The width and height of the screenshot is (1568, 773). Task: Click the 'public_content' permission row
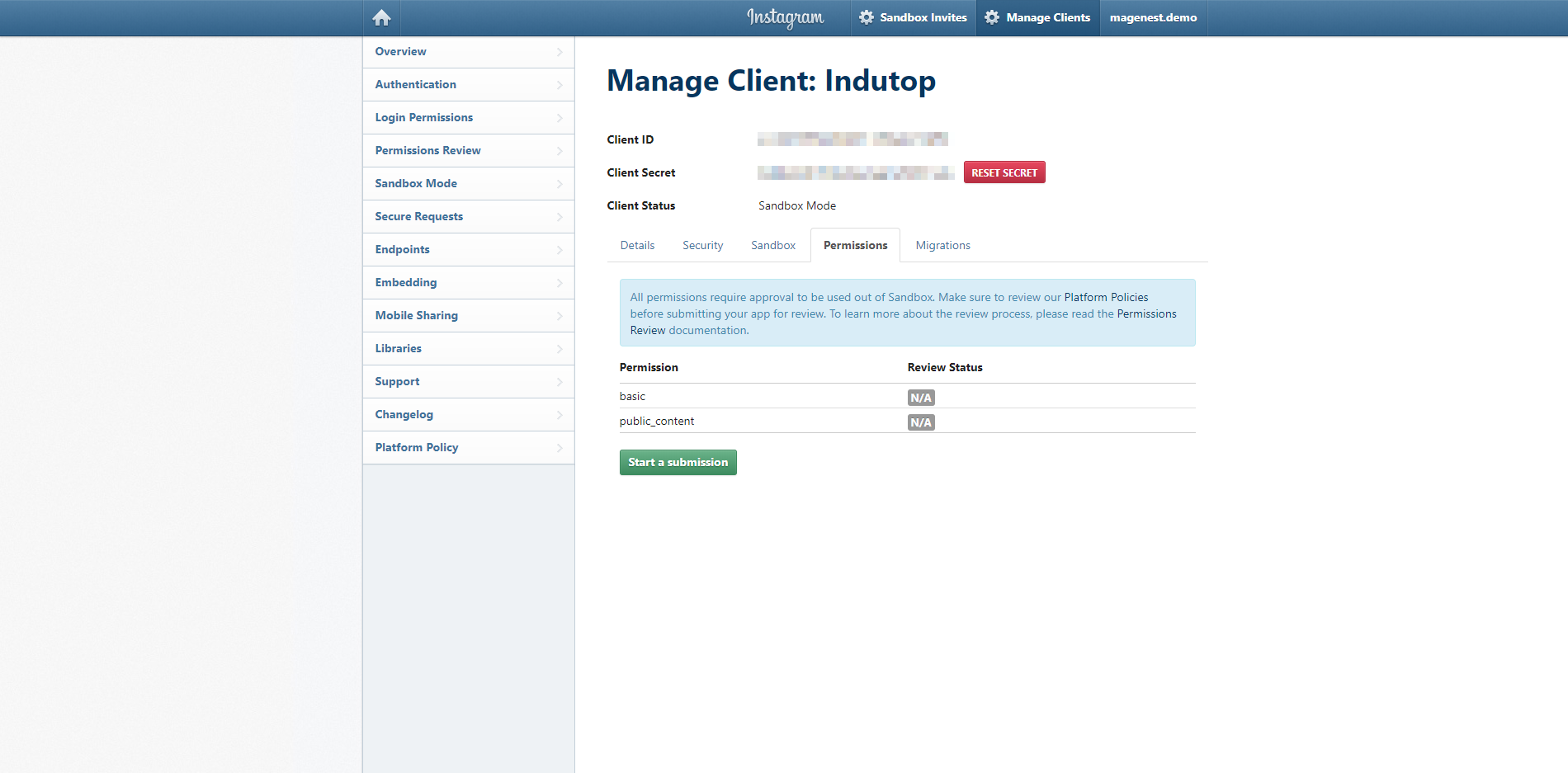(x=907, y=421)
